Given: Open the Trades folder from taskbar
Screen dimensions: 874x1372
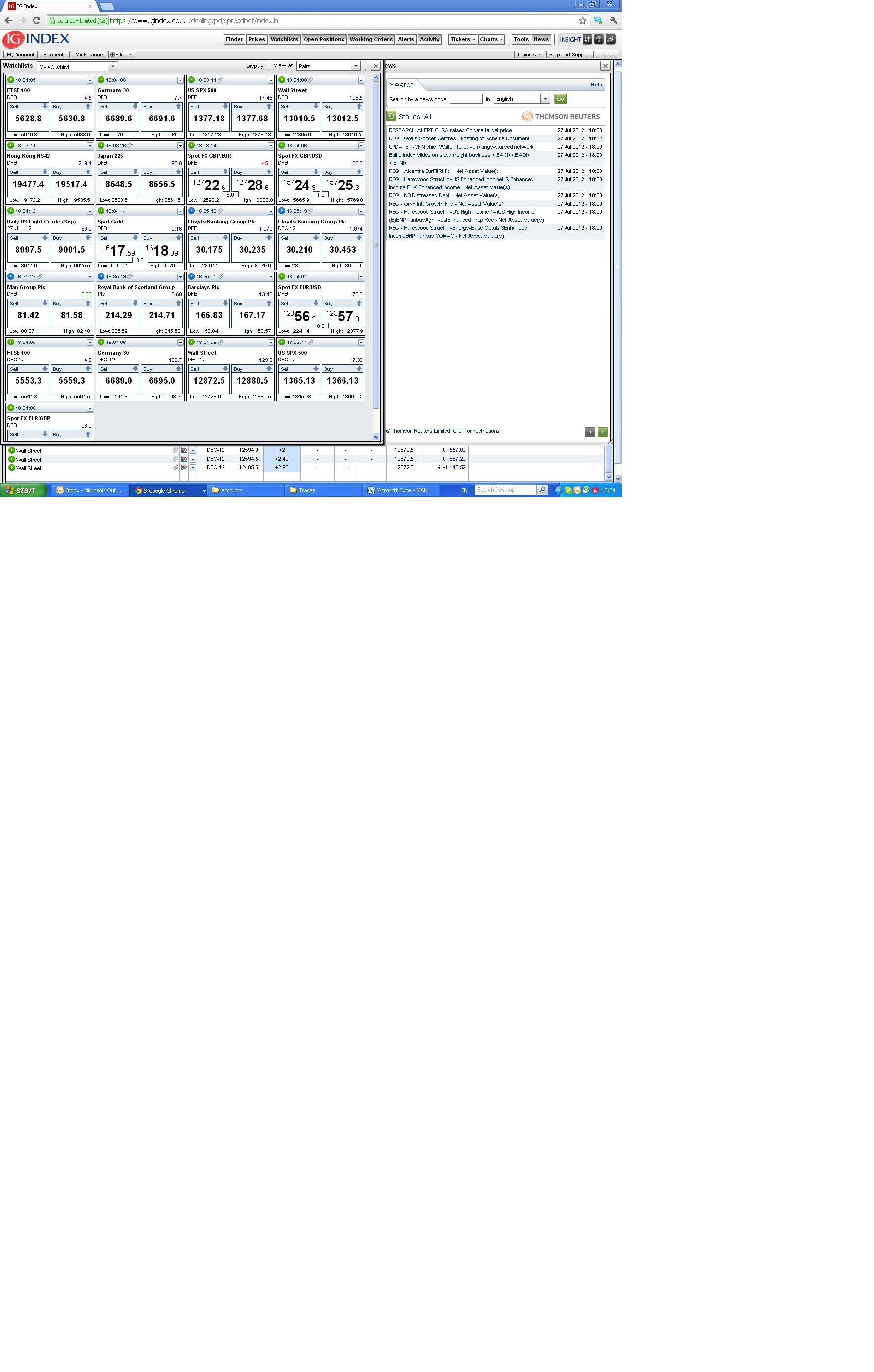Looking at the screenshot, I should point(323,490).
